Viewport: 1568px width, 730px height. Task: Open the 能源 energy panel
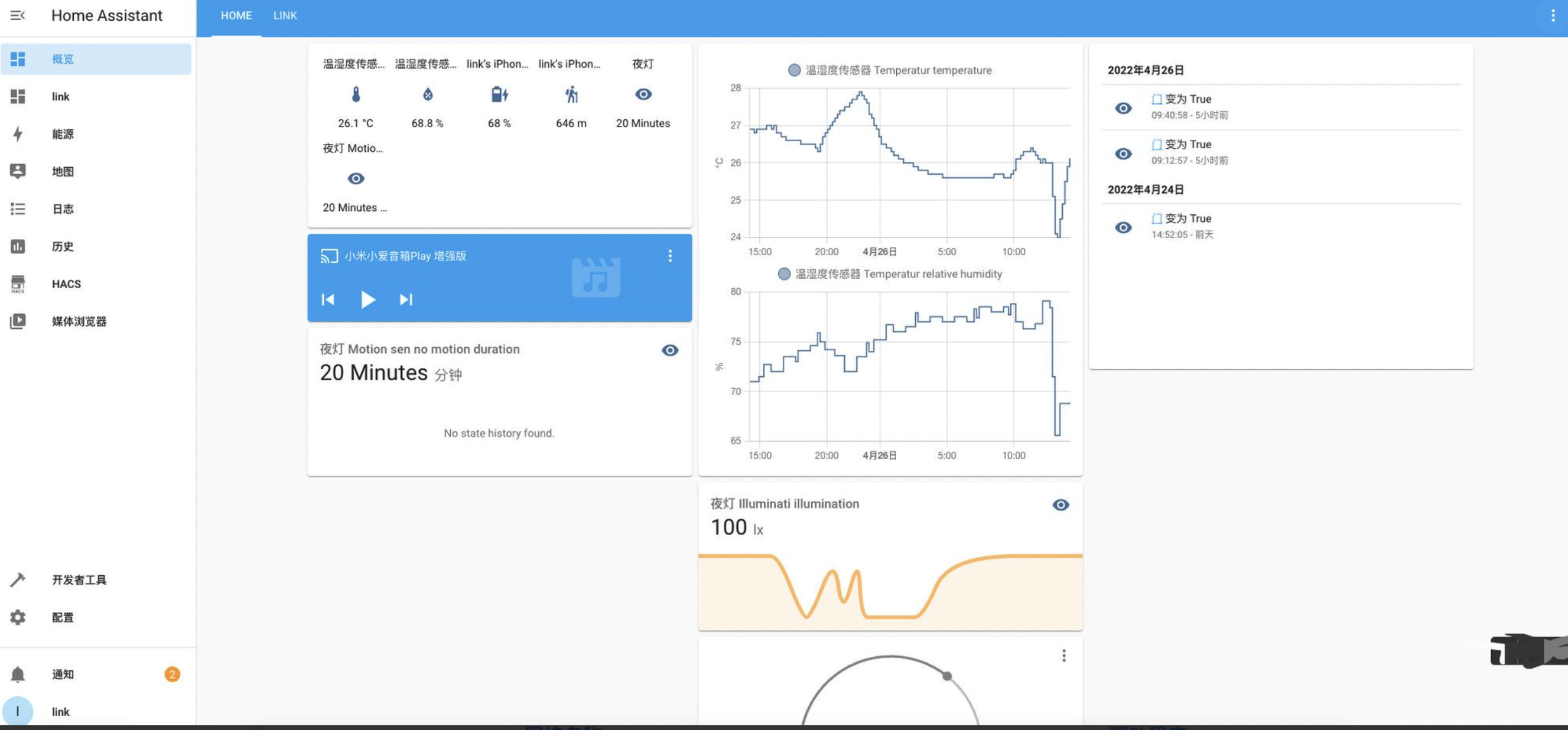click(96, 134)
